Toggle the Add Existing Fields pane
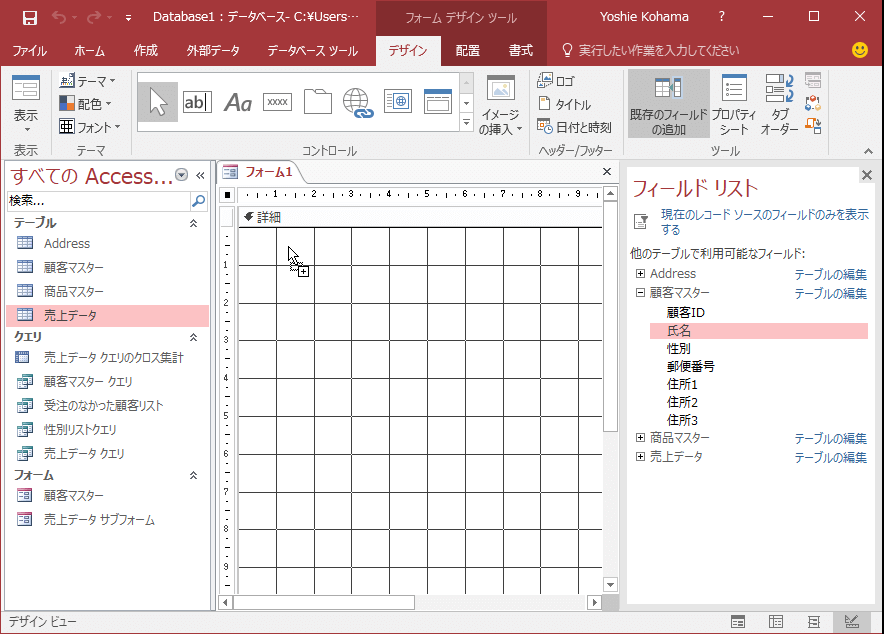Image resolution: width=884 pixels, height=634 pixels. [669, 104]
